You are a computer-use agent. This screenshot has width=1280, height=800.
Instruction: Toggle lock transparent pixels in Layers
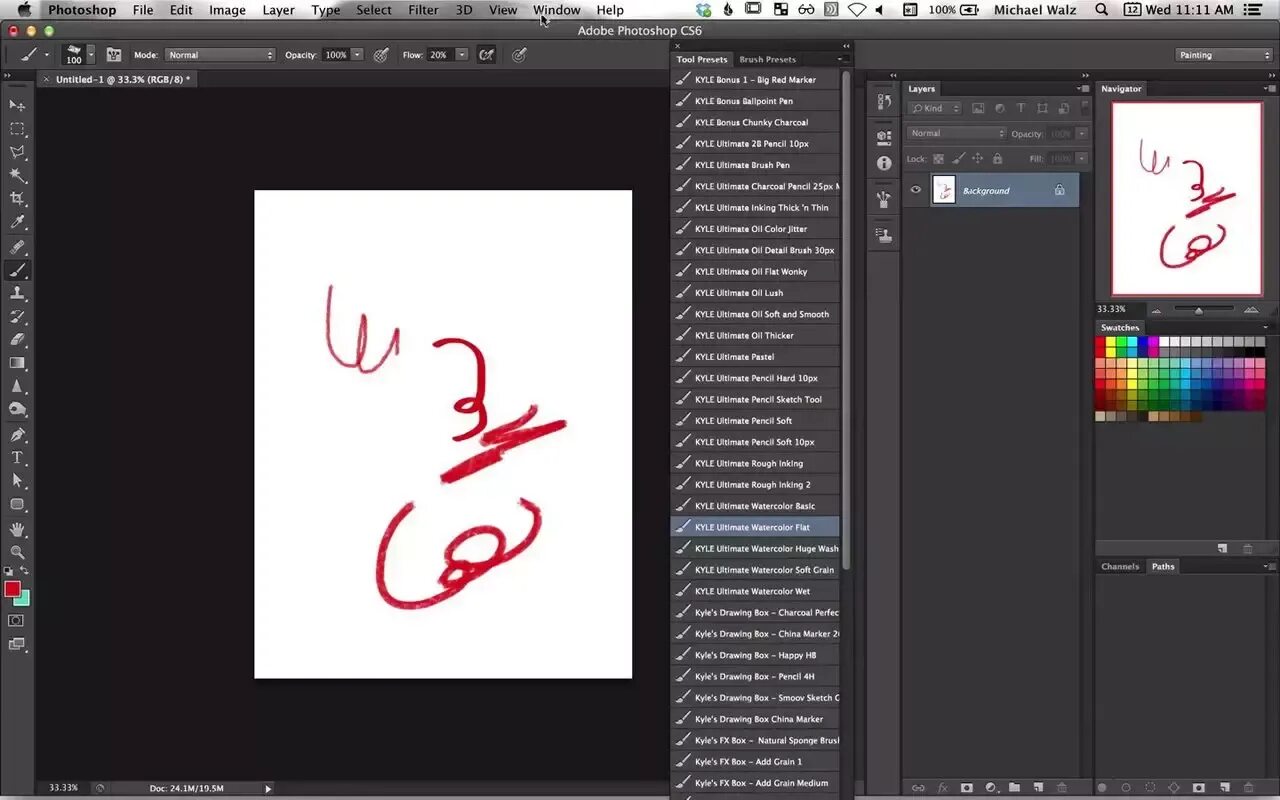click(938, 159)
